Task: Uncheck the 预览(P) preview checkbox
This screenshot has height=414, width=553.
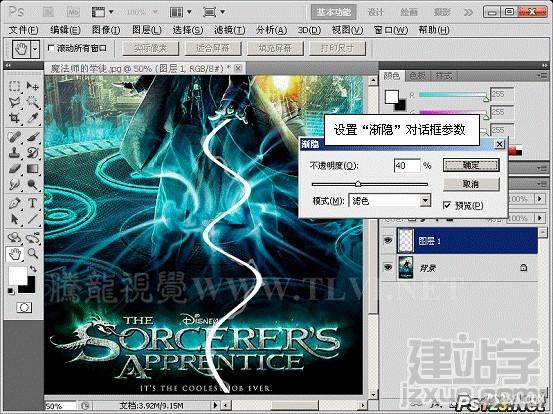Action: pos(447,205)
